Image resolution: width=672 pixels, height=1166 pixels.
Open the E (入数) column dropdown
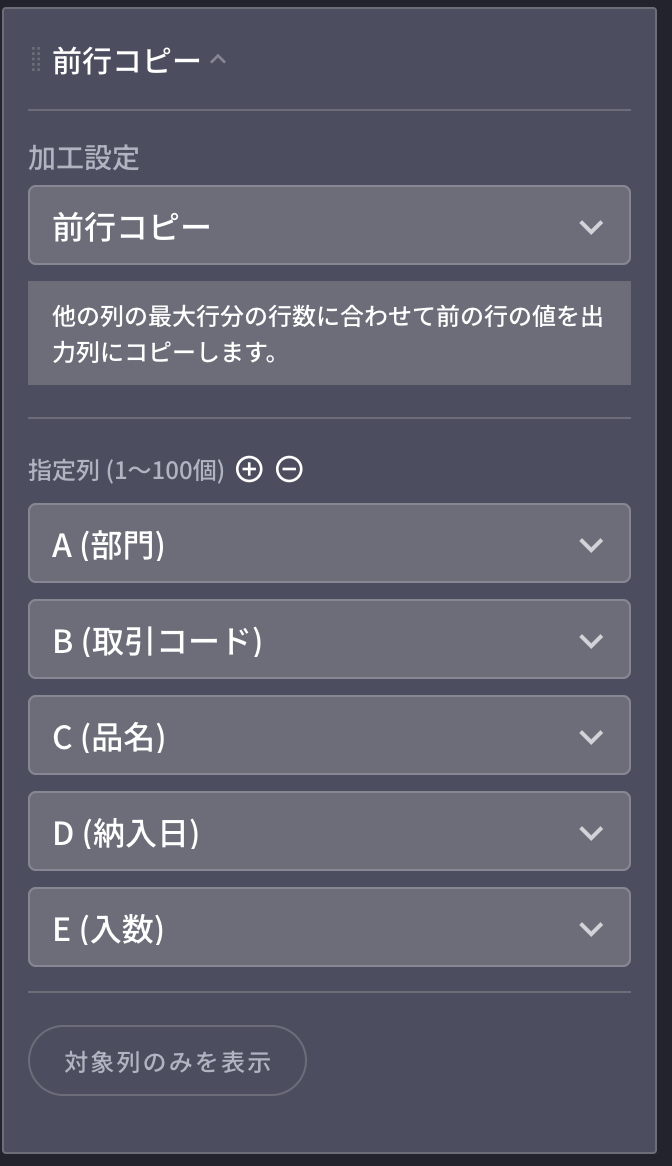[329, 927]
